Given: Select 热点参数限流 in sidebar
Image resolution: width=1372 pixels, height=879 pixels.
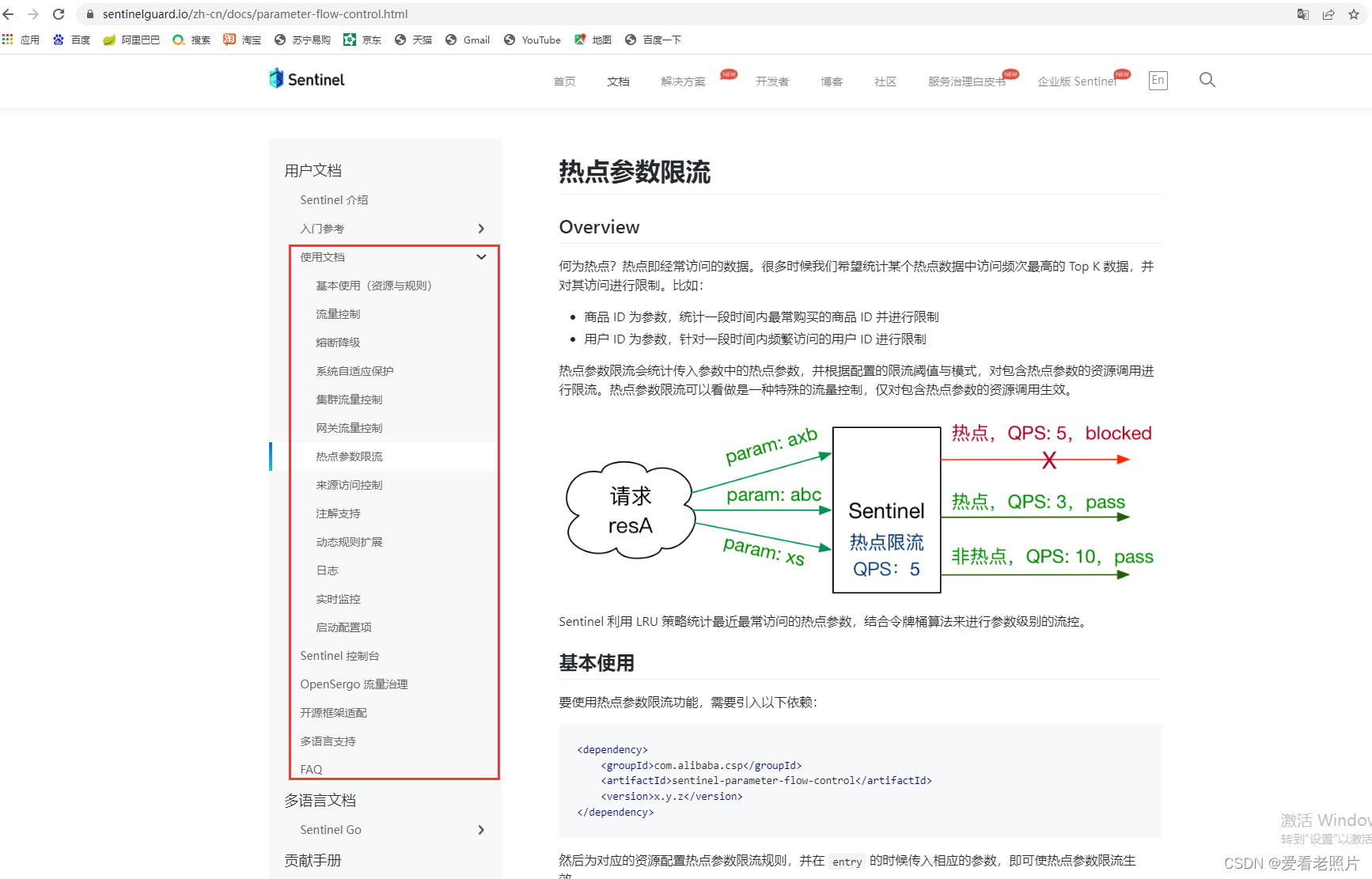Looking at the screenshot, I should 349,457.
